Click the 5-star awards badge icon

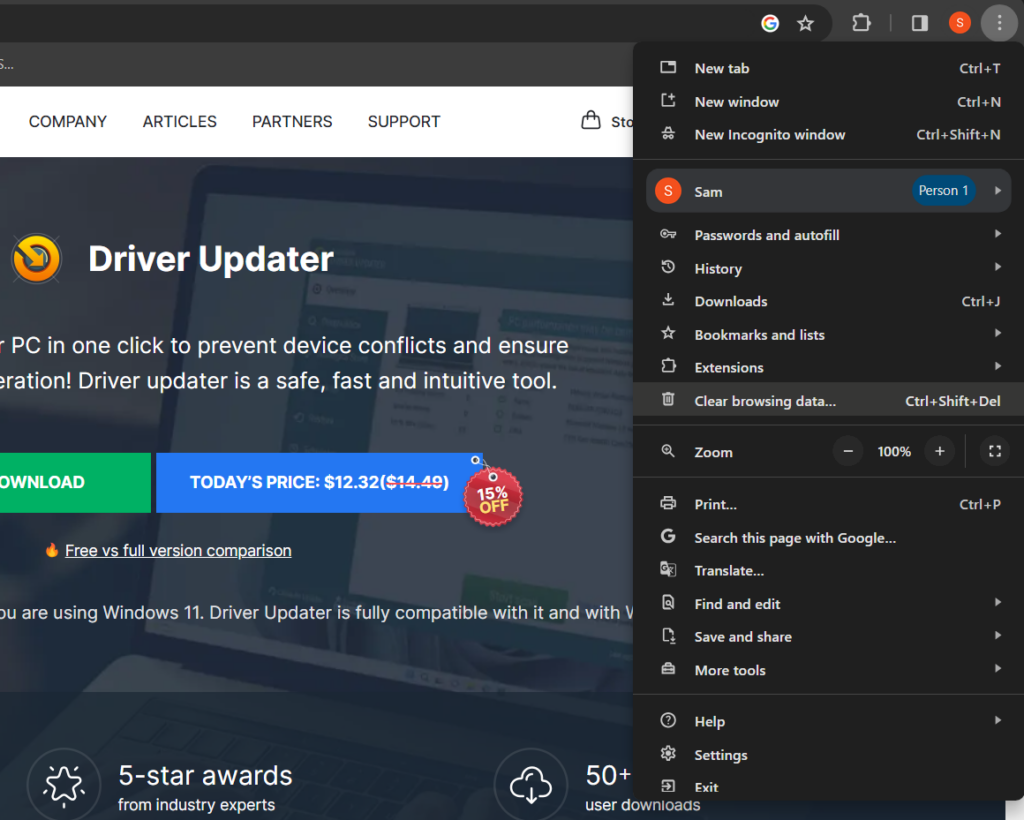click(63, 783)
